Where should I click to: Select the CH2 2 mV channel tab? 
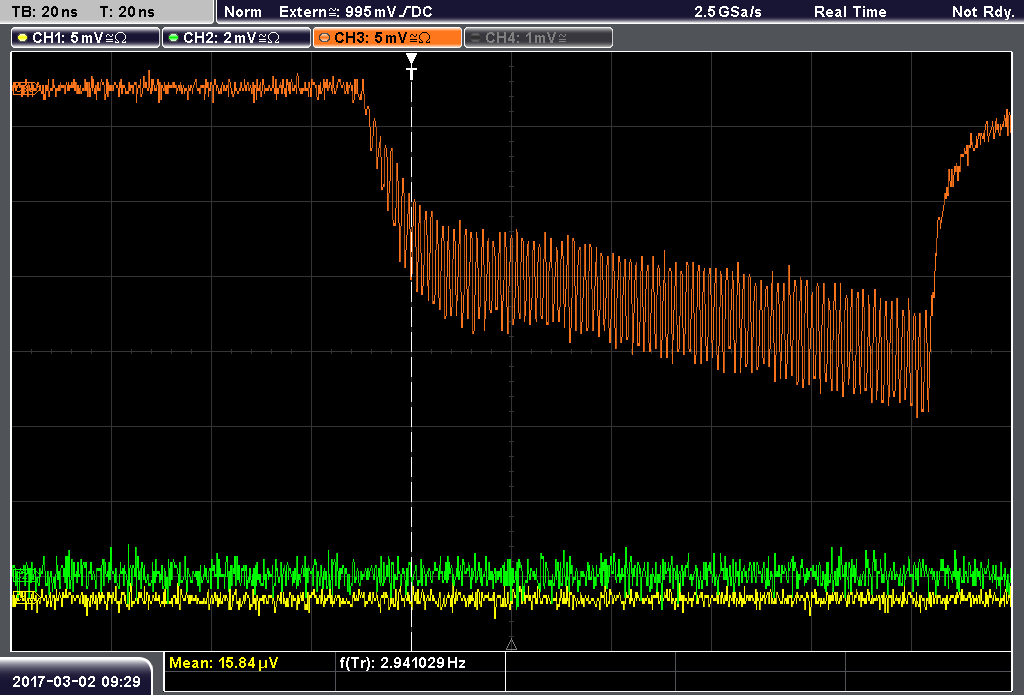pos(236,38)
